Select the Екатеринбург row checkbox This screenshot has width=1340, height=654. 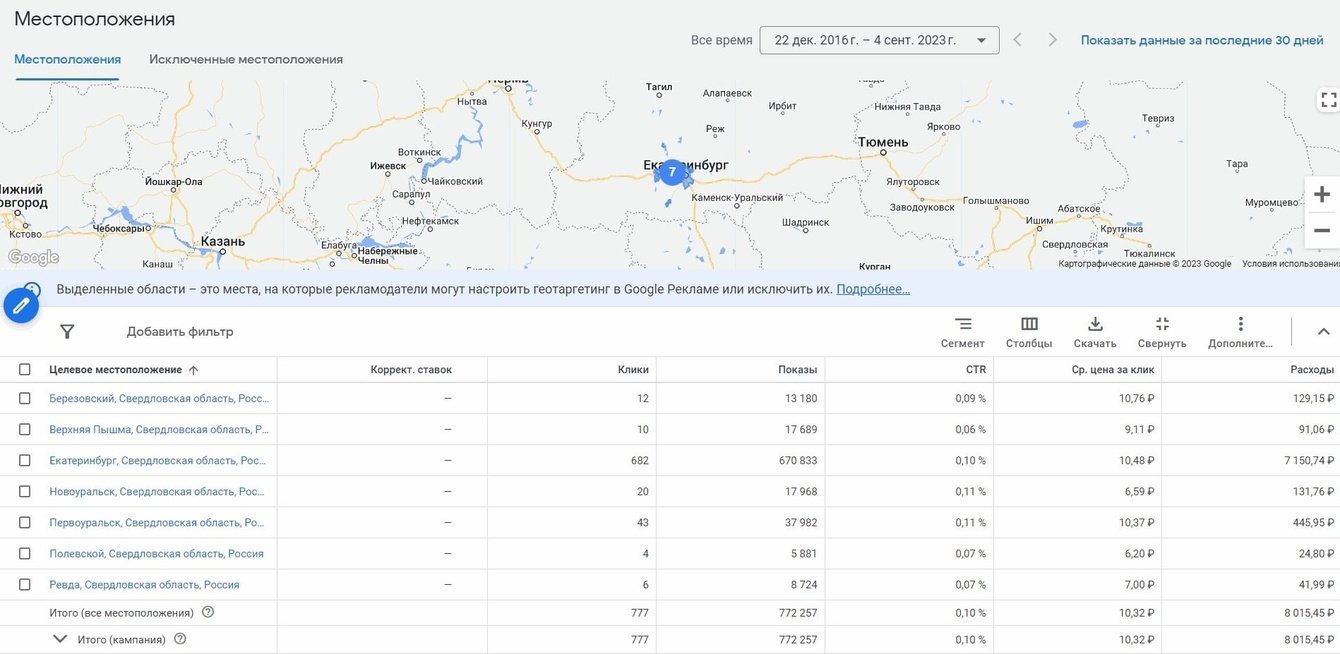click(x=25, y=461)
